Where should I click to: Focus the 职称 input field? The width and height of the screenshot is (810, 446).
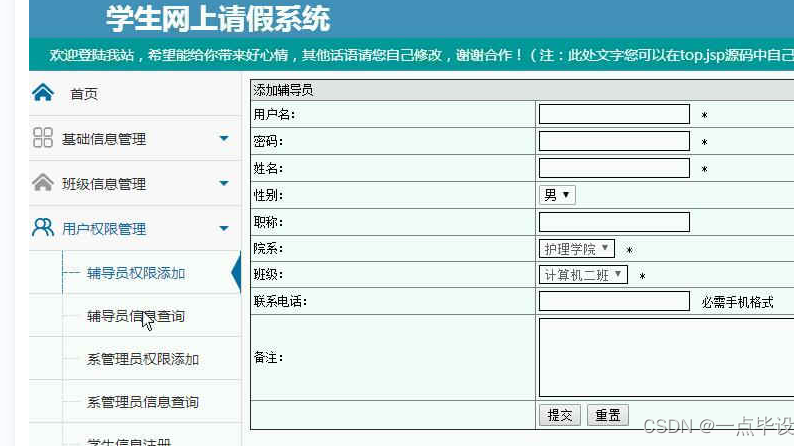[x=614, y=222]
